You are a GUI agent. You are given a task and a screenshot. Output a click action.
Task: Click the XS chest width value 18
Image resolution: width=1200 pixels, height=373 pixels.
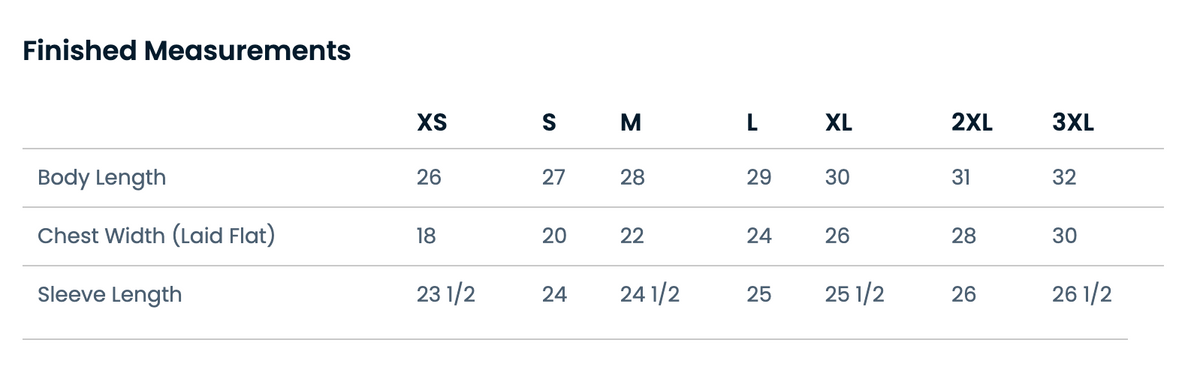click(x=427, y=236)
